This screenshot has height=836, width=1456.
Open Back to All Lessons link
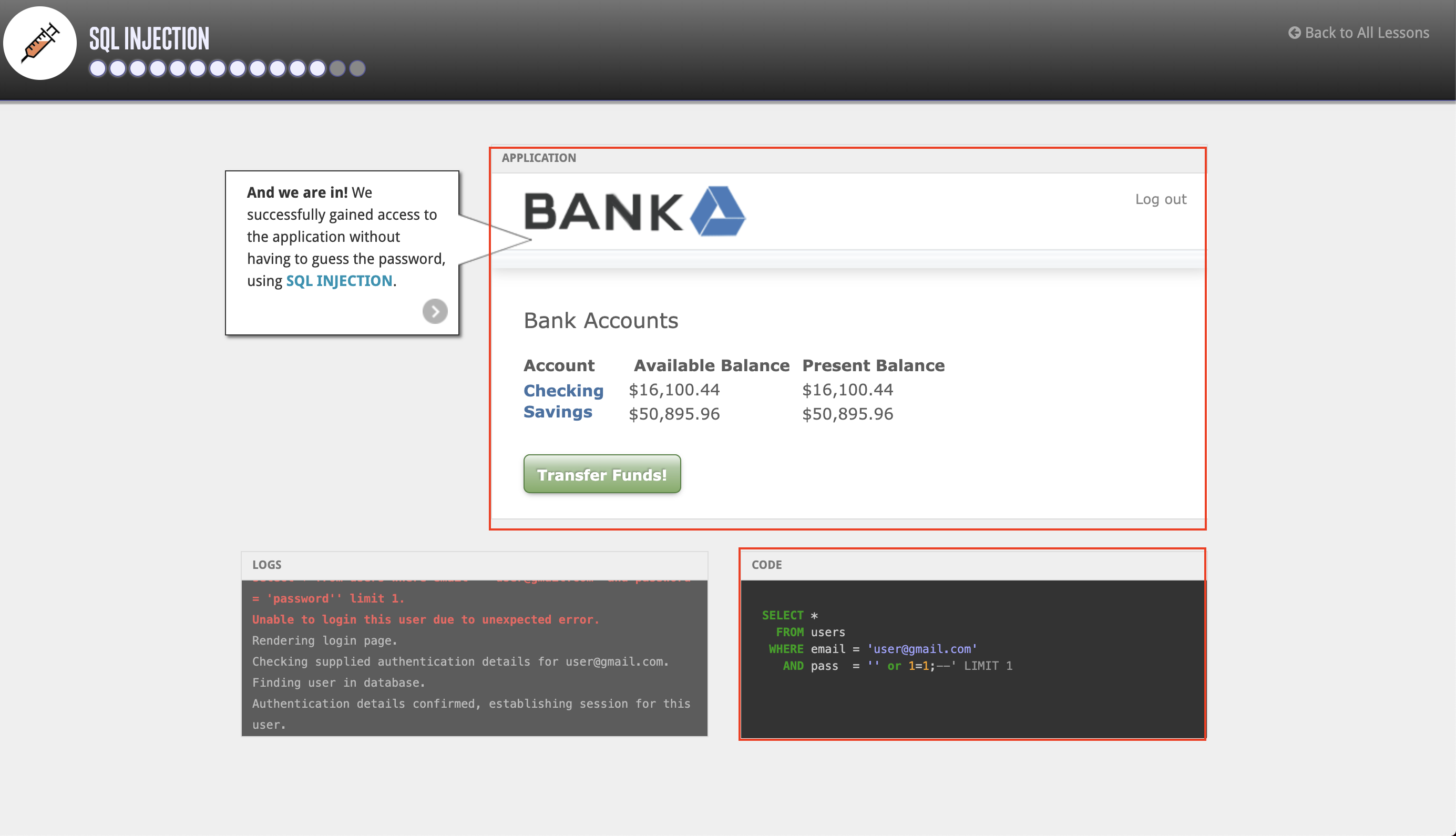pyautogui.click(x=1358, y=33)
